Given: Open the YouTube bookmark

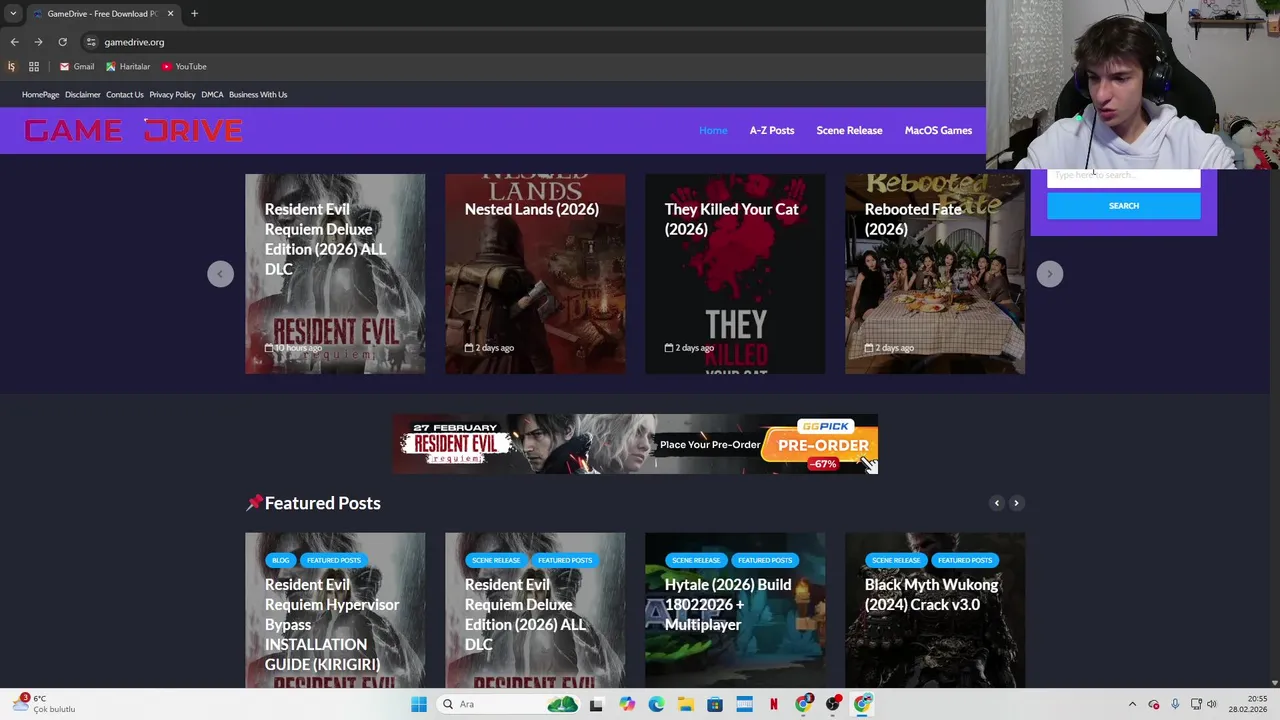Looking at the screenshot, I should 184,67.
